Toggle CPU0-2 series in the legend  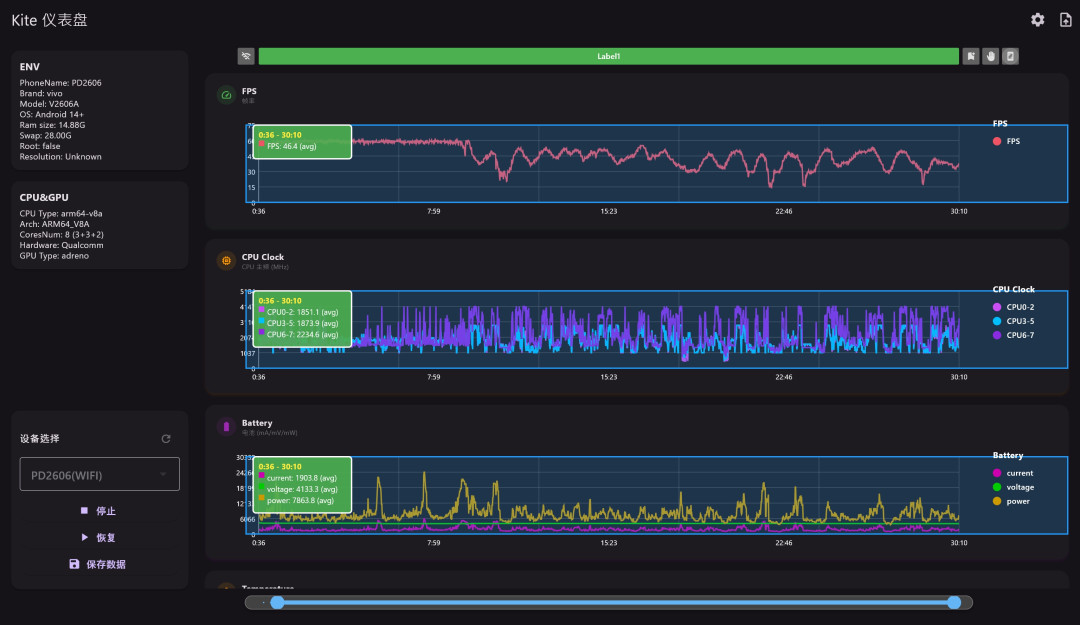pyautogui.click(x=1013, y=307)
